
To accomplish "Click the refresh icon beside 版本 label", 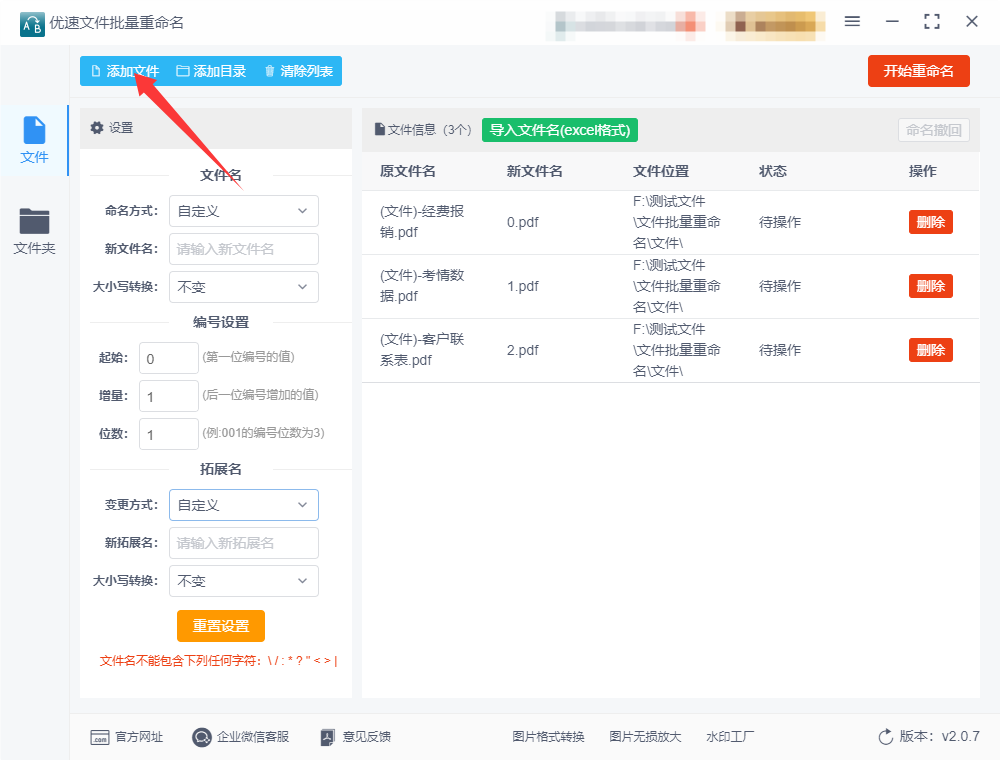I will 886,737.
